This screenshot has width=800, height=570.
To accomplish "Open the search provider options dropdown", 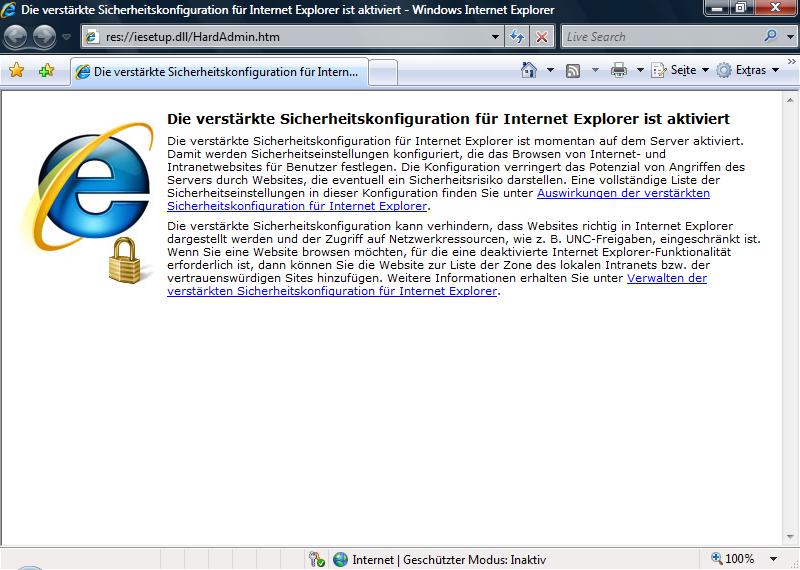I will pyautogui.click(x=790, y=37).
